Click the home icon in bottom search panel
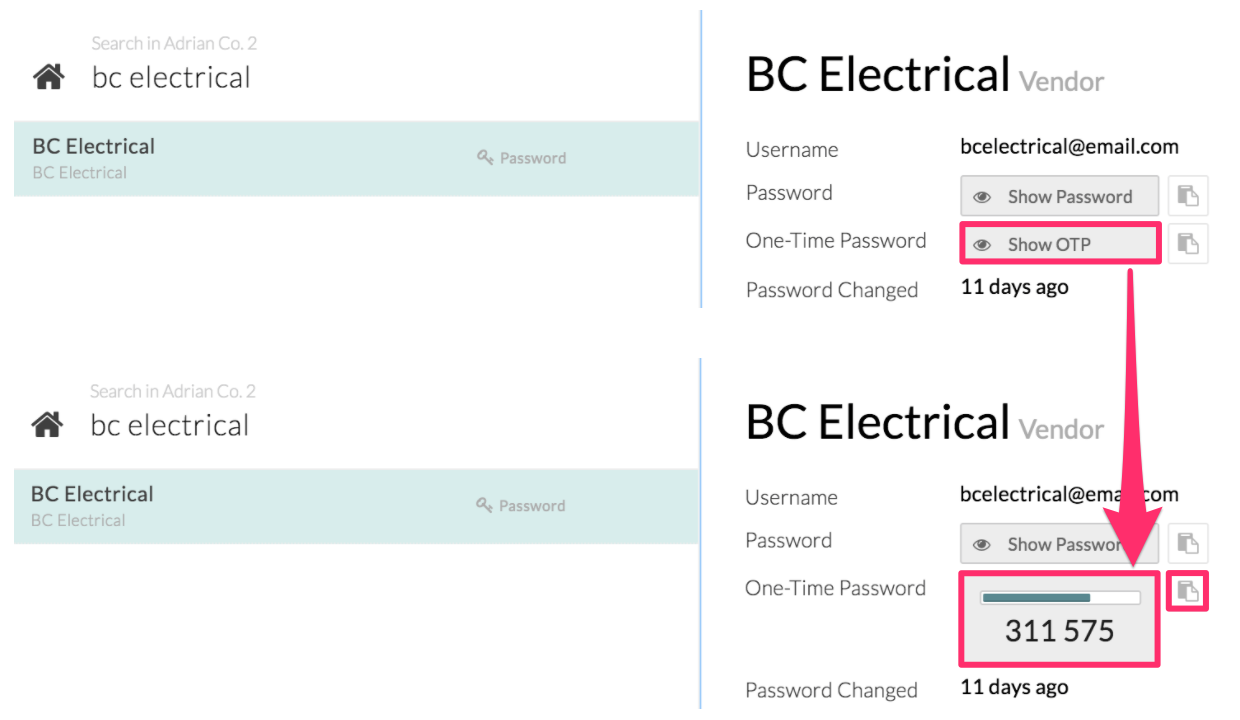1240x720 pixels. click(x=47, y=425)
